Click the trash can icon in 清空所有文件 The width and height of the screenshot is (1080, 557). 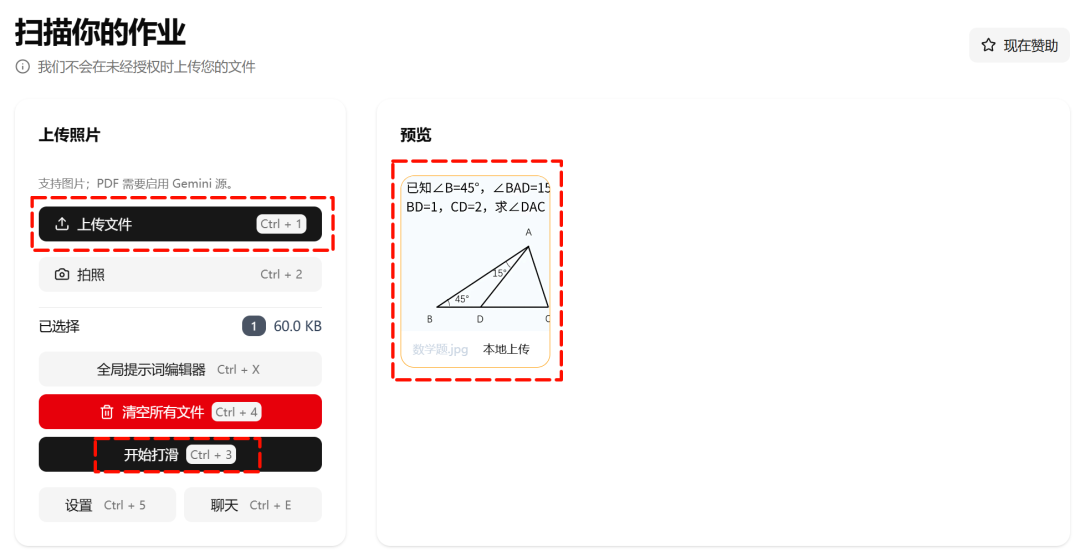(107, 412)
